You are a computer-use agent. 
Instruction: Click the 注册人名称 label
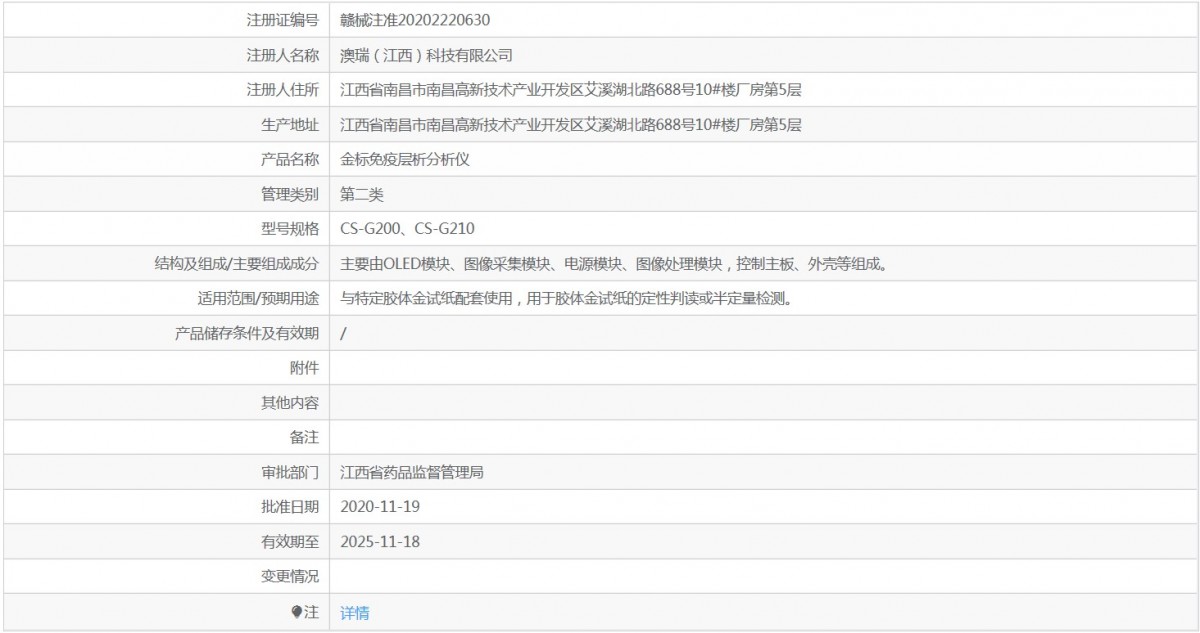(x=283, y=55)
